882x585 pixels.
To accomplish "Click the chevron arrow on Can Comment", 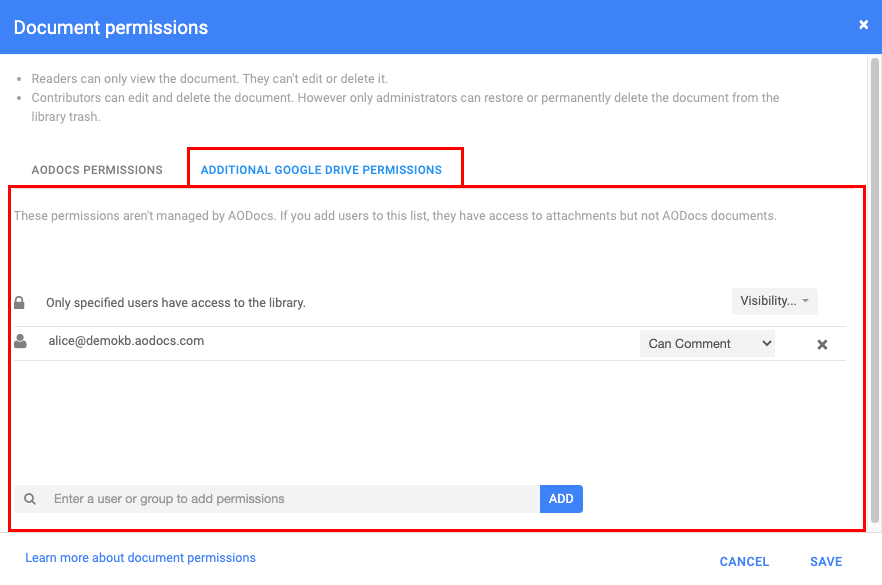I will pos(766,343).
